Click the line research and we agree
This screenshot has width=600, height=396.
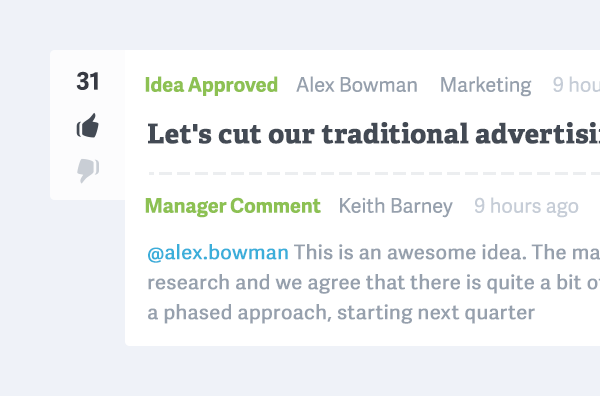click(373, 283)
